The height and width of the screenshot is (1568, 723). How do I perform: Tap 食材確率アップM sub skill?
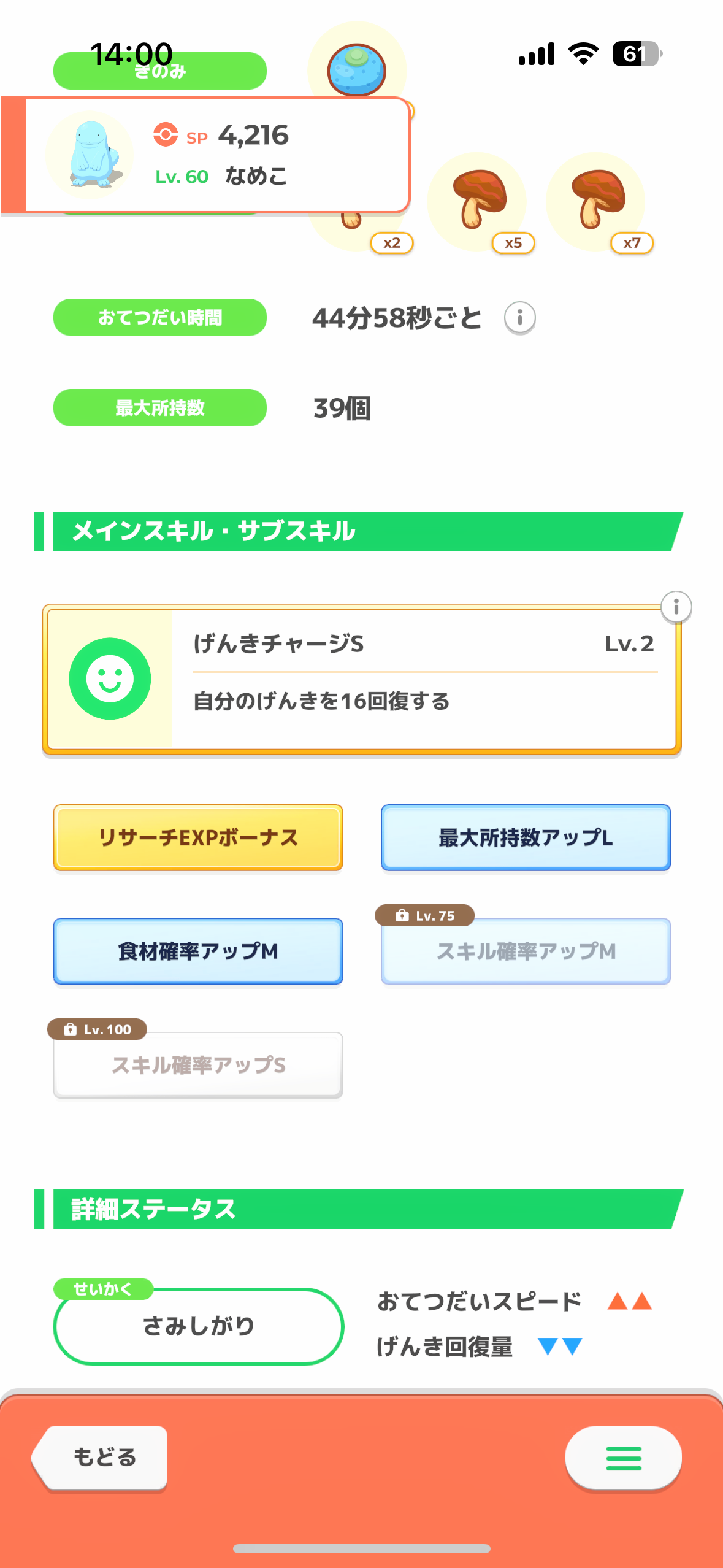click(x=198, y=951)
